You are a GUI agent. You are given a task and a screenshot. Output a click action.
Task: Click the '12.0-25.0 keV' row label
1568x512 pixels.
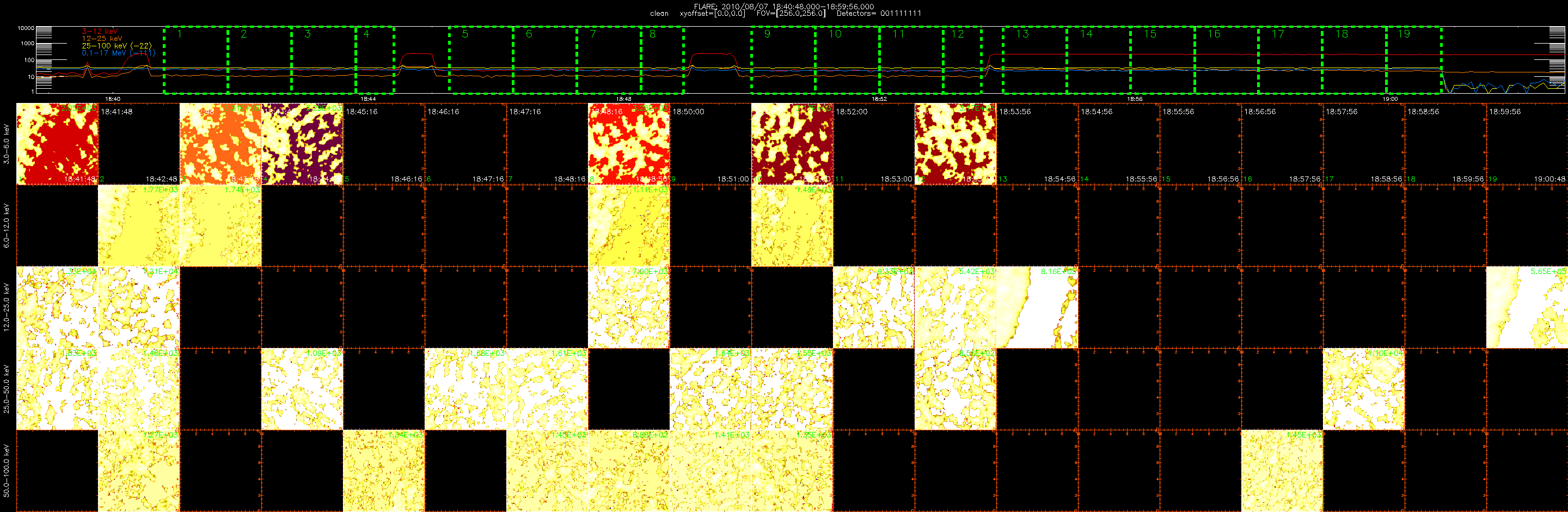point(7,307)
